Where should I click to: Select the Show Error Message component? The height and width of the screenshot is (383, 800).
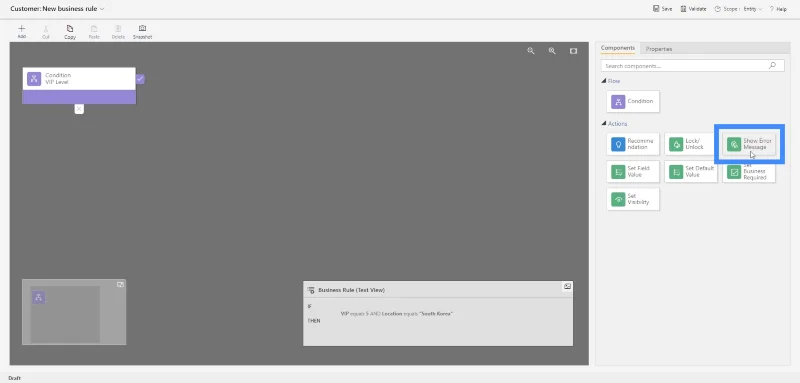pyautogui.click(x=748, y=144)
